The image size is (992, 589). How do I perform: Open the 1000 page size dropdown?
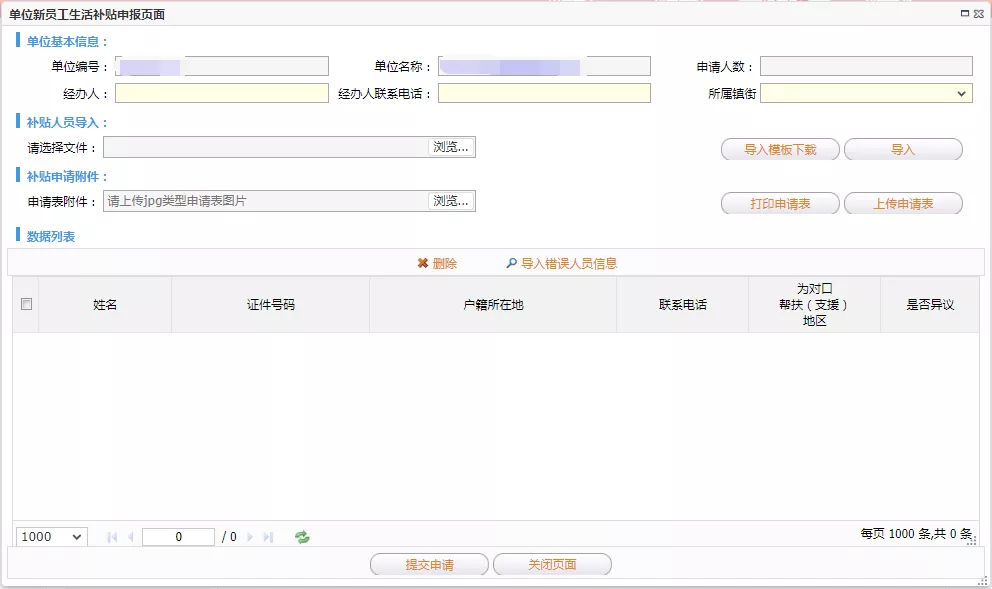tap(52, 537)
